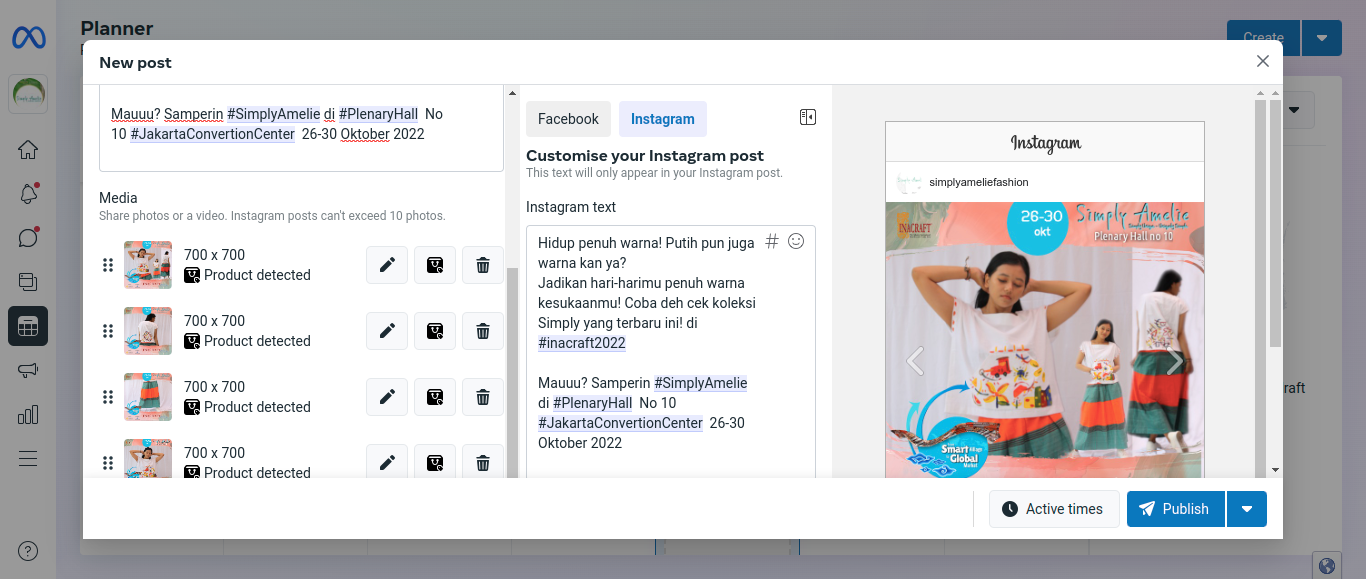Image resolution: width=1366 pixels, height=579 pixels.
Task: Click the globe icon at bottom right
Action: [x=1328, y=565]
